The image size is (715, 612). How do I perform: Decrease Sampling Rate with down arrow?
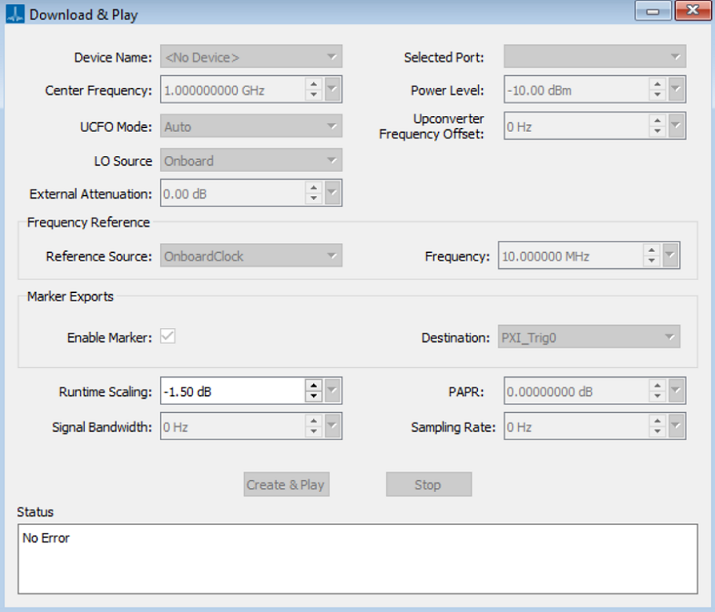click(x=658, y=431)
